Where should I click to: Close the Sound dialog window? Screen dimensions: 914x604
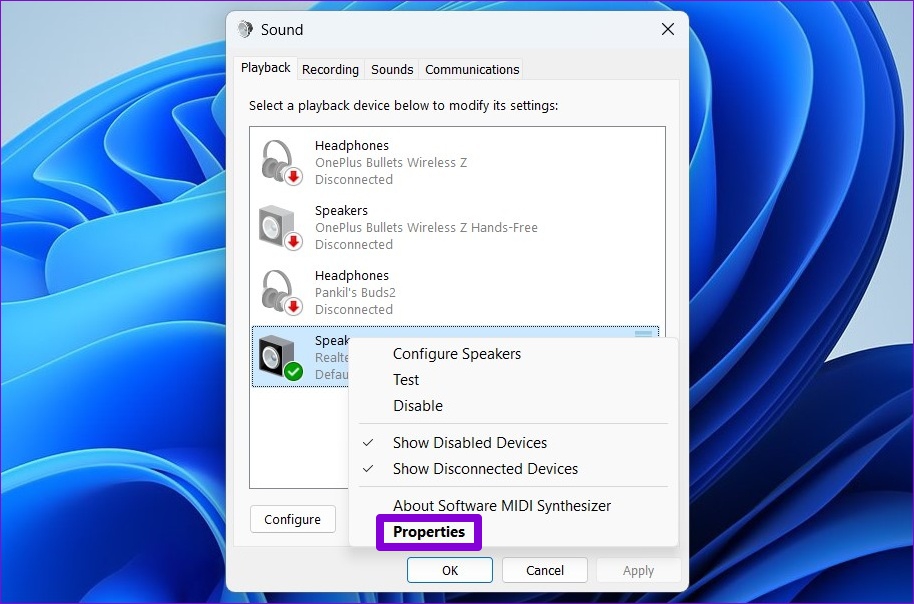668,30
